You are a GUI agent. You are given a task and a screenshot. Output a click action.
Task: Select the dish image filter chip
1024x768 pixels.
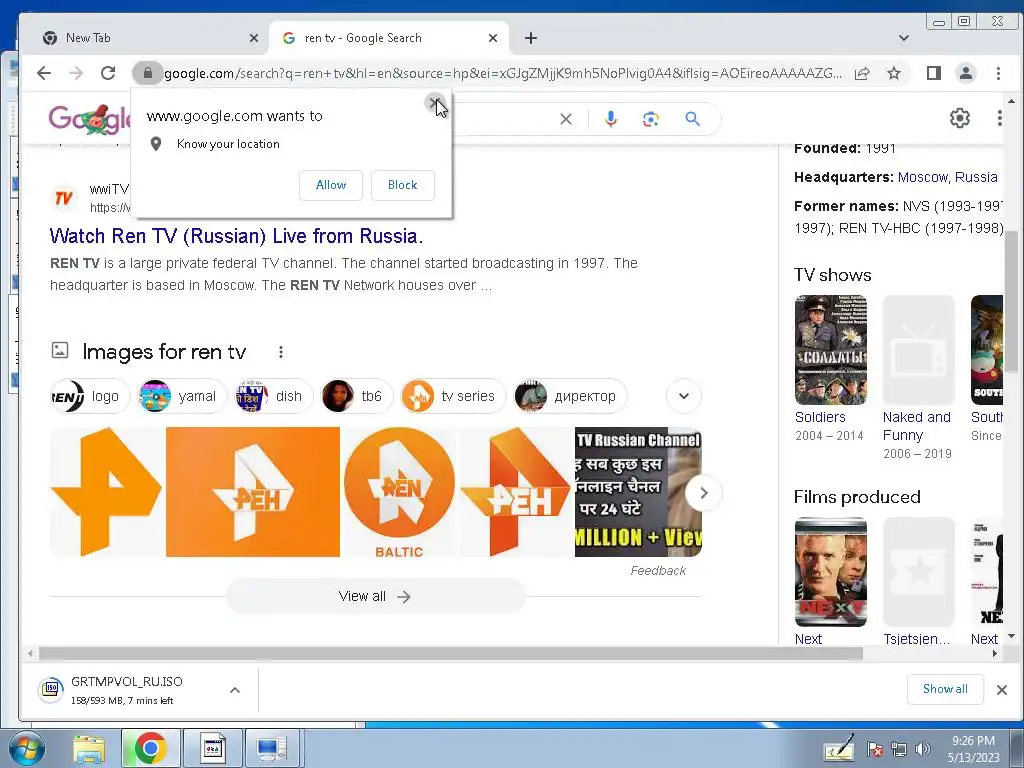pos(273,396)
